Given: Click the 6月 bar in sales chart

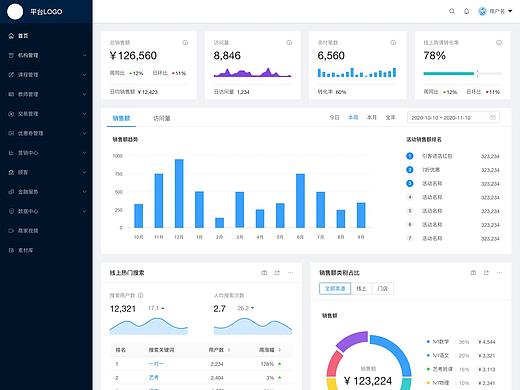Looking at the screenshot, I should pos(300,201).
